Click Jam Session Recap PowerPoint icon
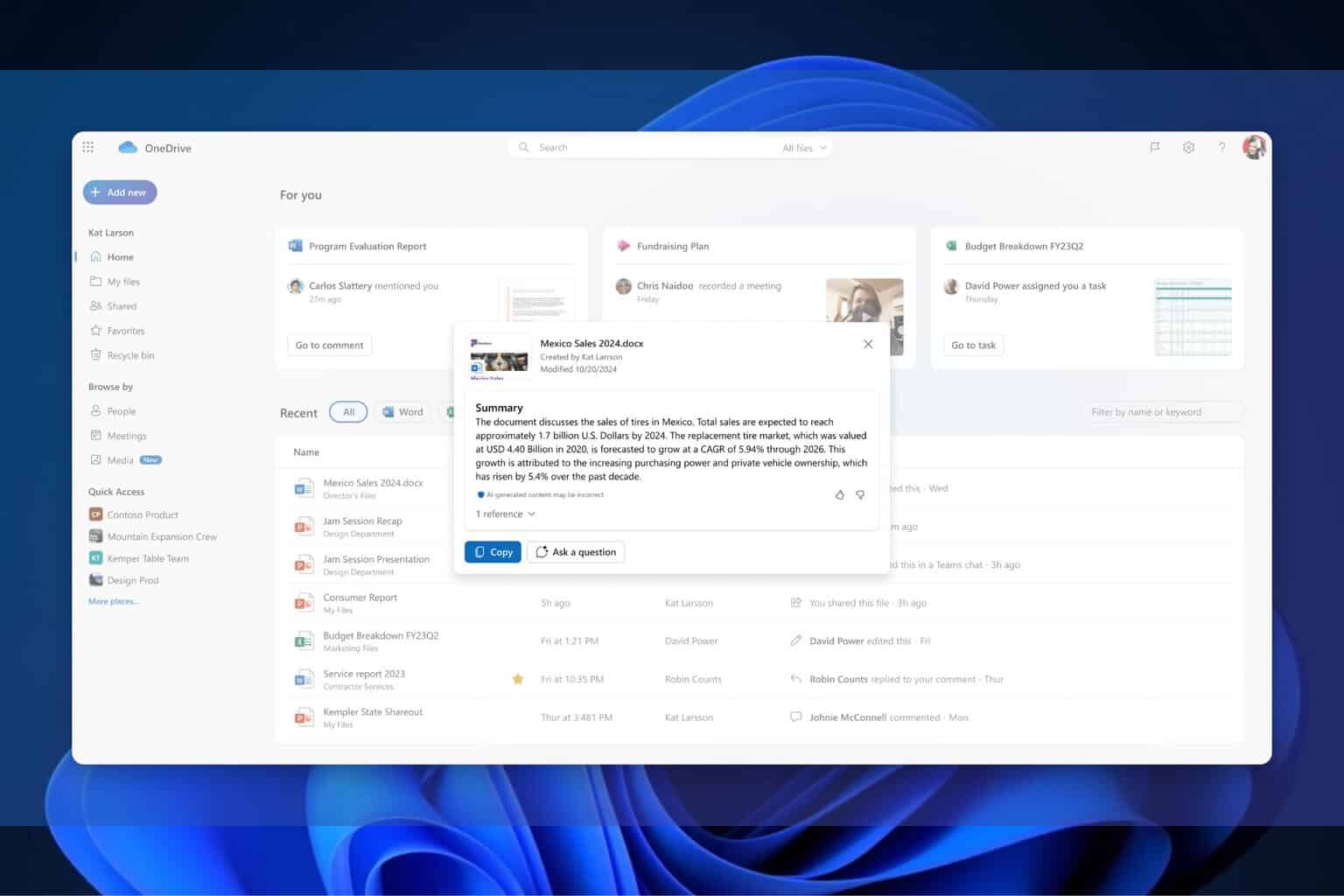 (x=304, y=527)
